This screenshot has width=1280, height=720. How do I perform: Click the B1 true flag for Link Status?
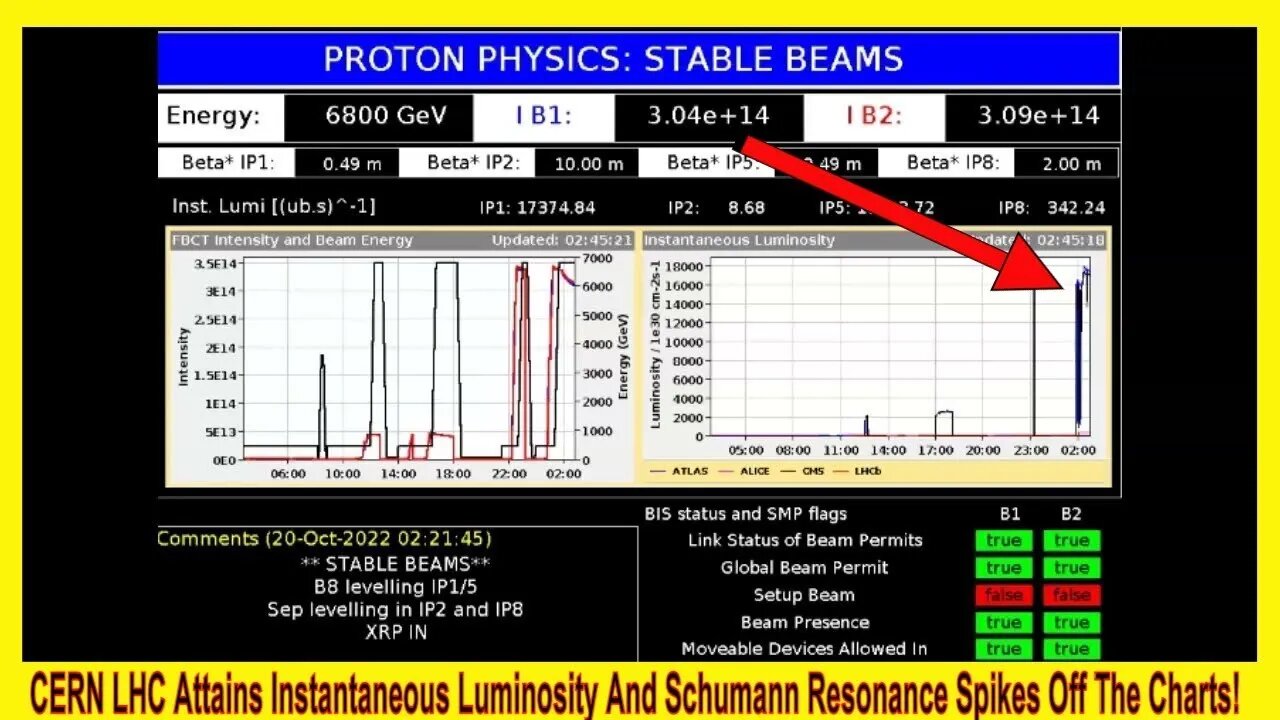pos(1004,541)
